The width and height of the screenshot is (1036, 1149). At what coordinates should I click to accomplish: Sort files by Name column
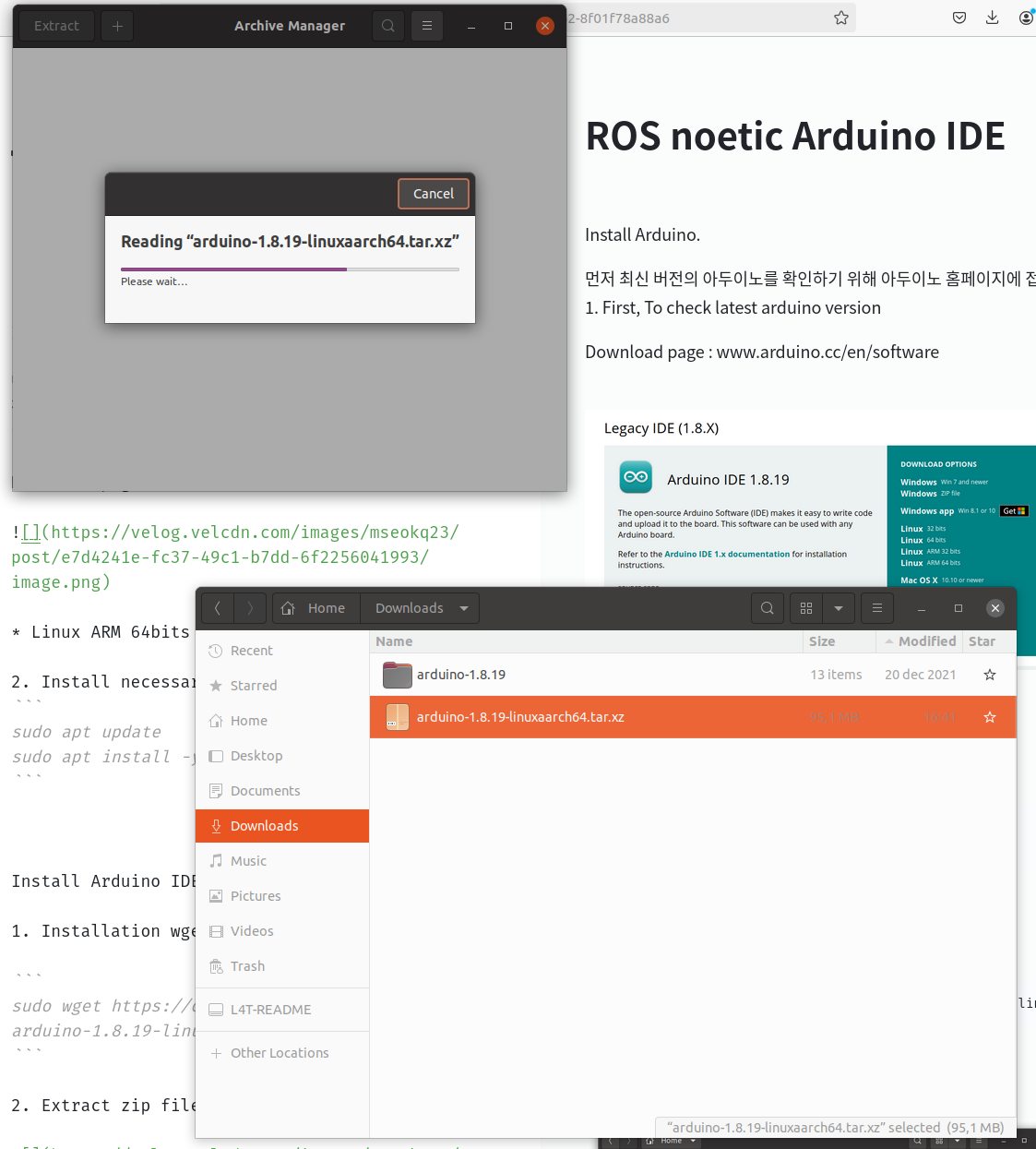587,641
